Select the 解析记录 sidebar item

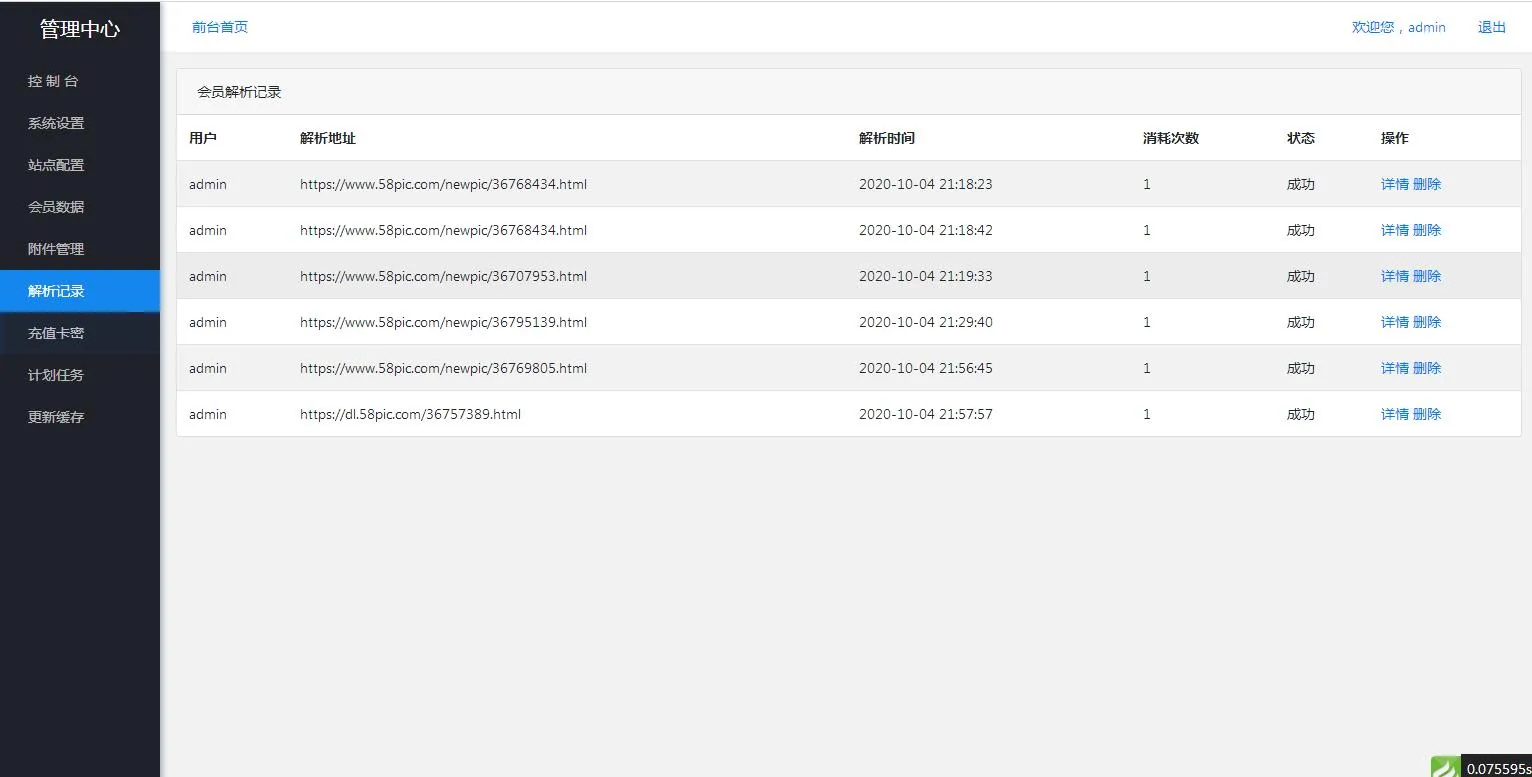pos(56,291)
